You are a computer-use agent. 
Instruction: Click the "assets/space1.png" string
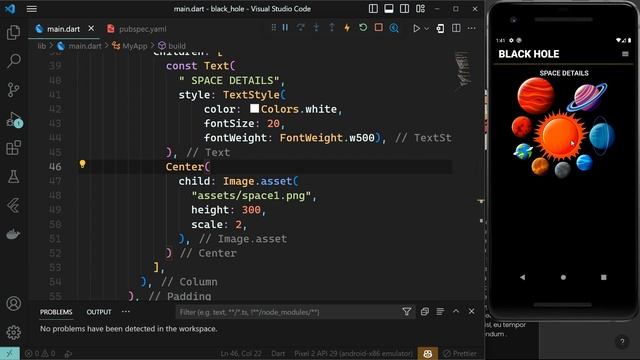251,196
